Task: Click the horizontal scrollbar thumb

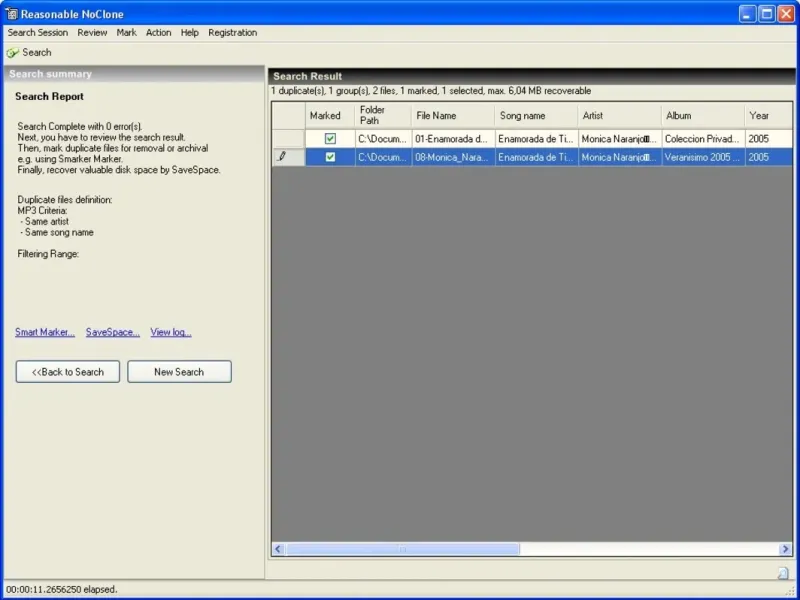Action: tap(403, 549)
